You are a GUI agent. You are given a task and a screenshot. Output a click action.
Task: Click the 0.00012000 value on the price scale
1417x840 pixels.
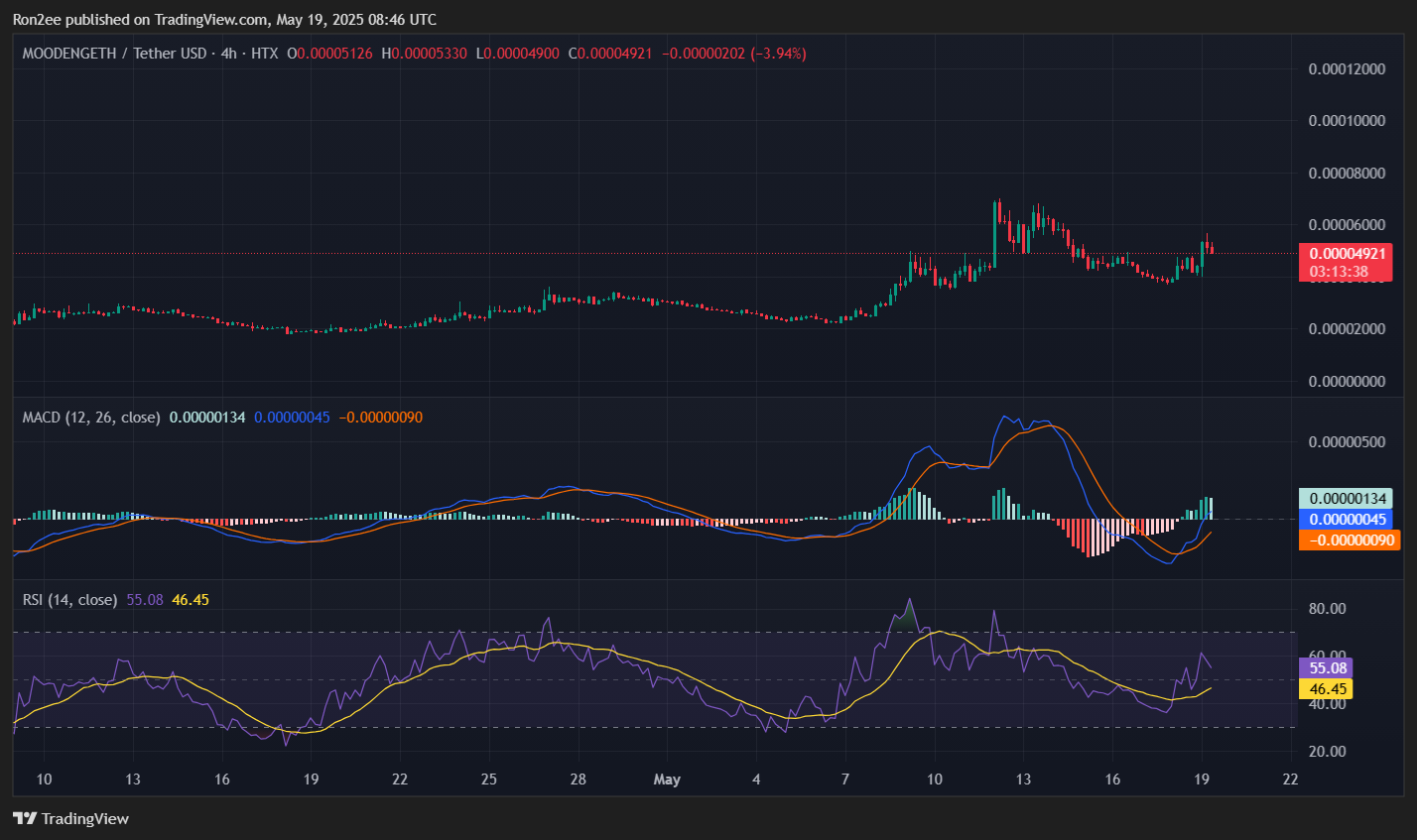(x=1346, y=68)
